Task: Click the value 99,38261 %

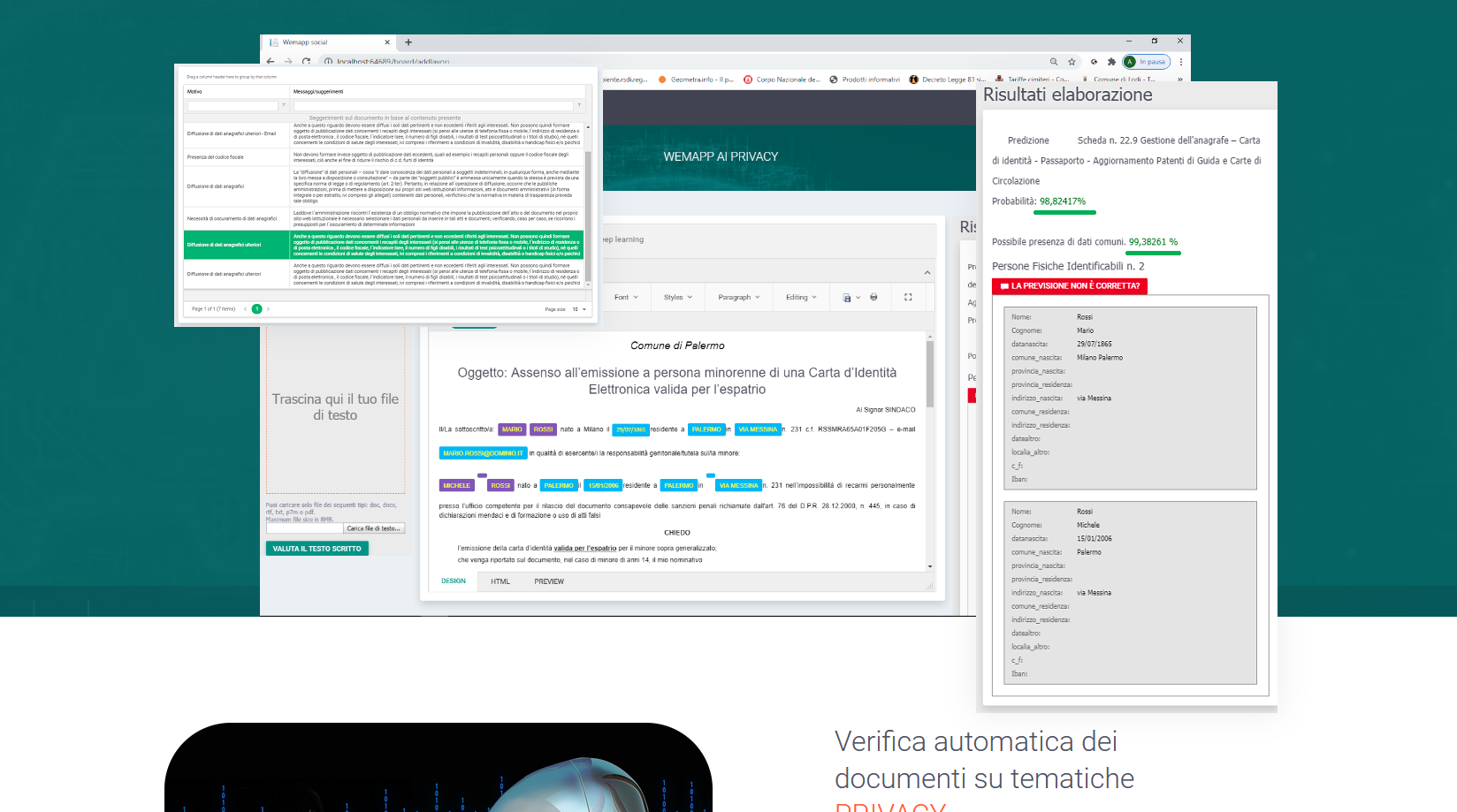Action: click(x=1153, y=242)
